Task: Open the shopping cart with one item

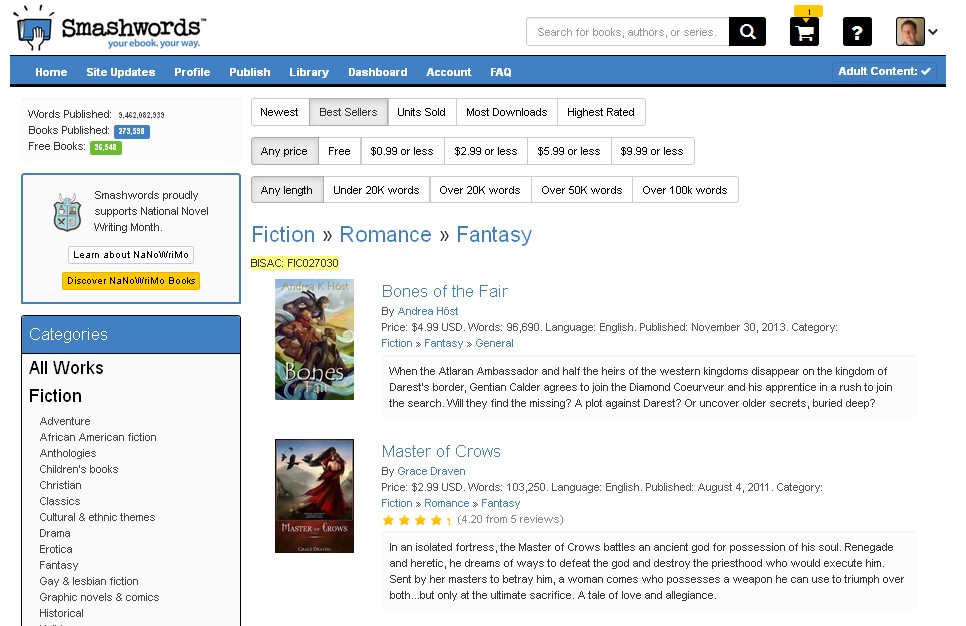Action: (x=803, y=32)
